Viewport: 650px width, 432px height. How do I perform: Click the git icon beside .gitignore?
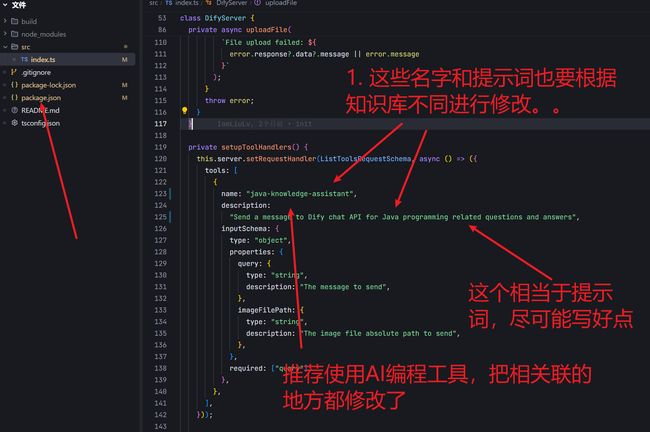click(14, 72)
